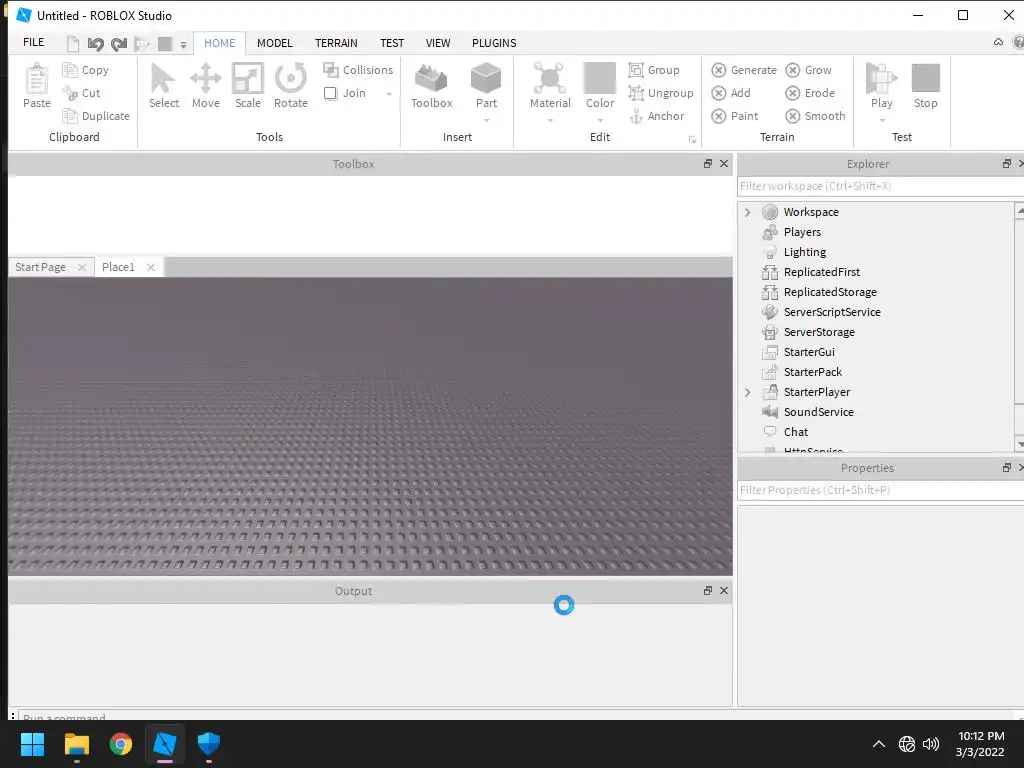This screenshot has height=768, width=1024.
Task: Click the Redo quick access icon
Action: point(119,44)
